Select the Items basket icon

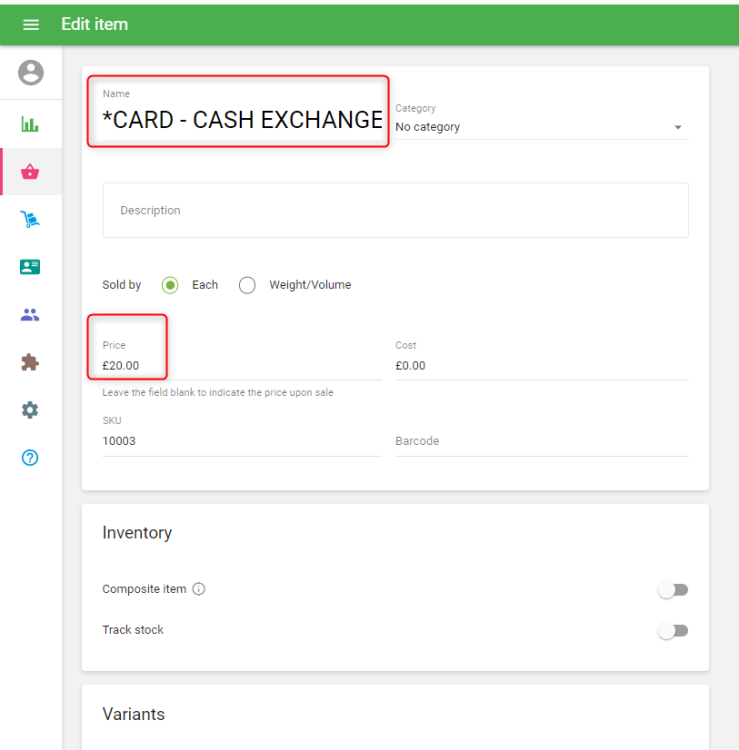[30, 172]
